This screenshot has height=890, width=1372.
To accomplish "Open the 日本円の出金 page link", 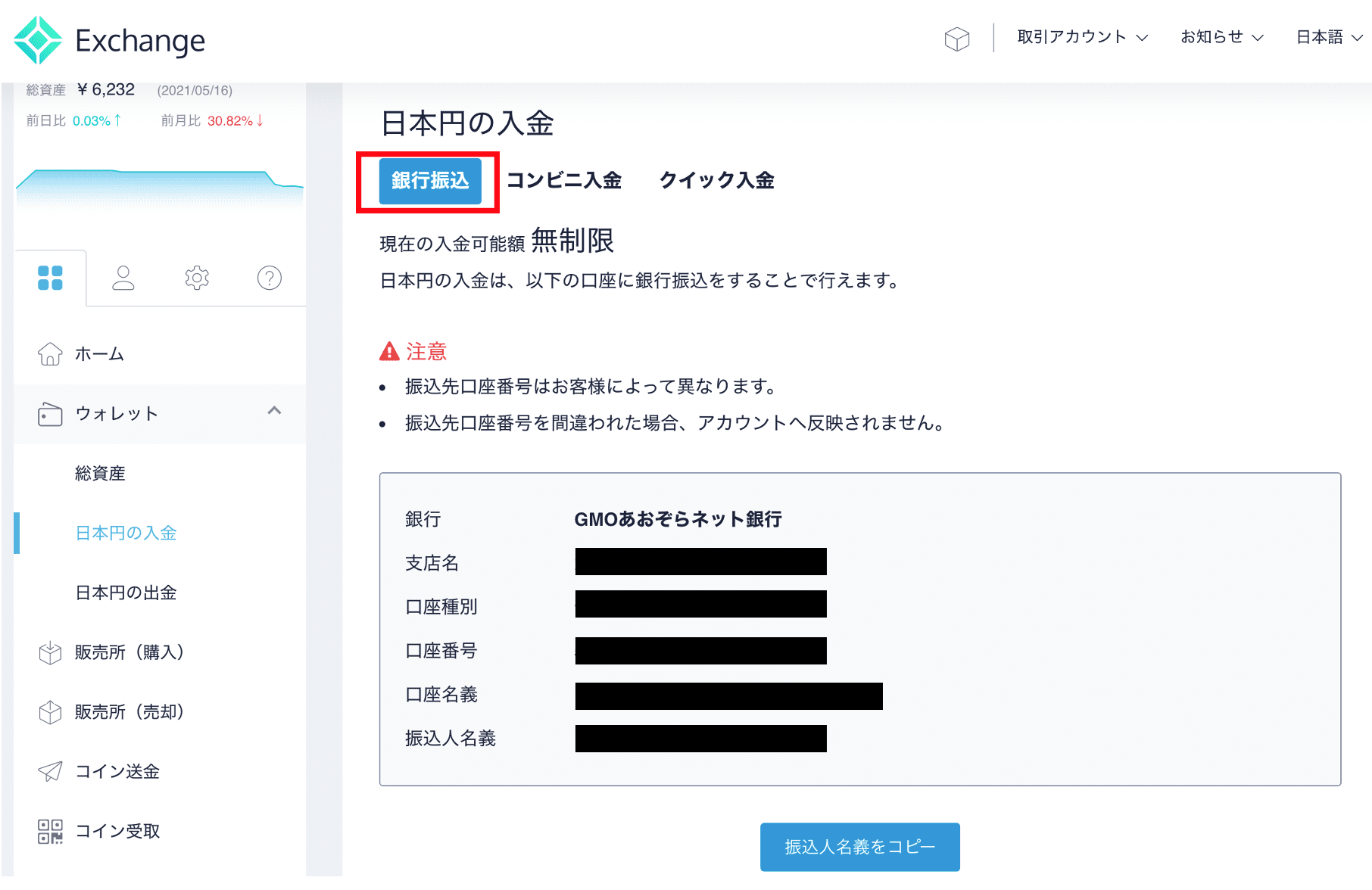I will coord(126,593).
